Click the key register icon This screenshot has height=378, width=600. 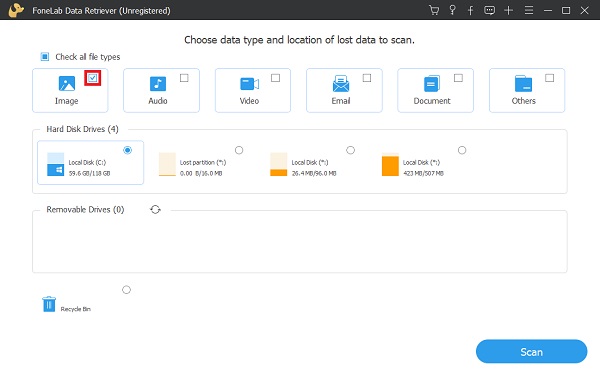[452, 10]
